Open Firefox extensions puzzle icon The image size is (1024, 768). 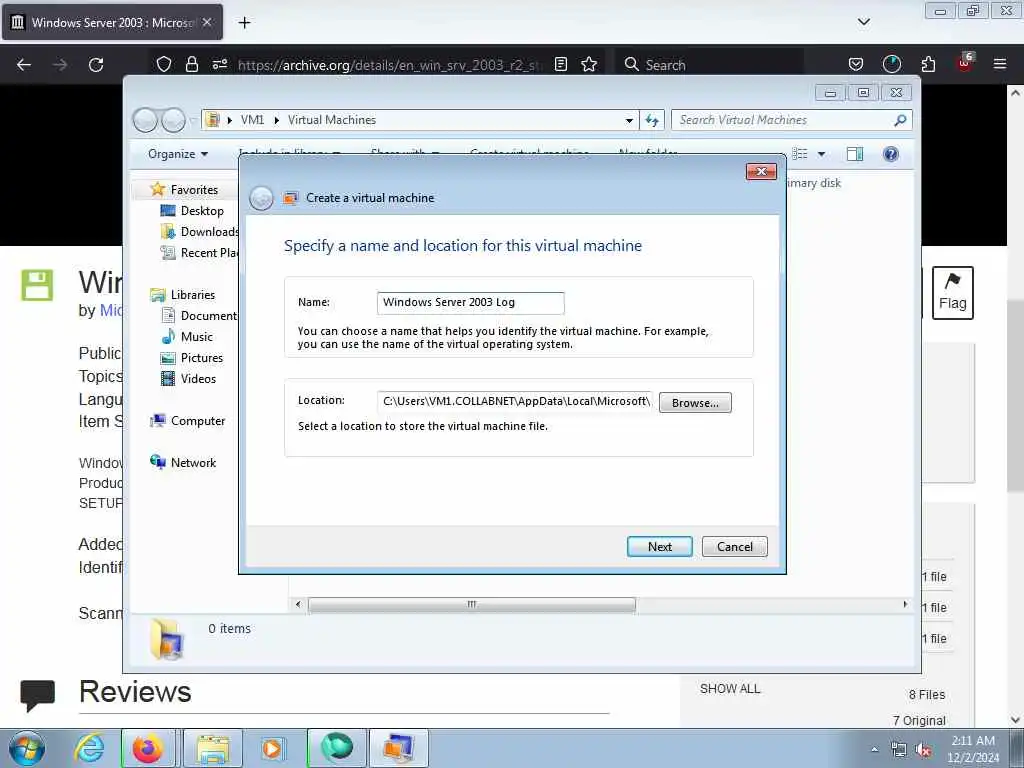pos(928,64)
